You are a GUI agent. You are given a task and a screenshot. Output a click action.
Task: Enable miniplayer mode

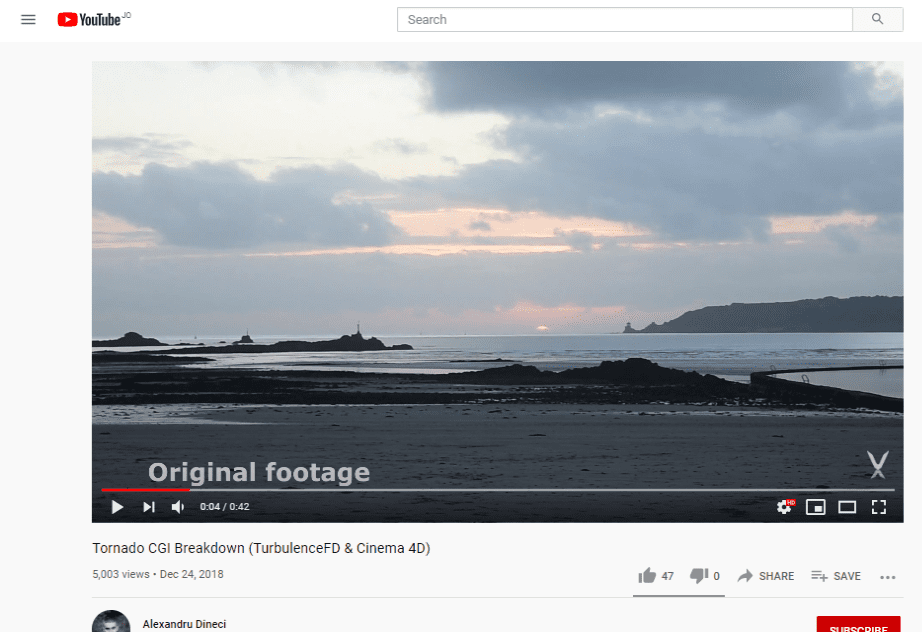(x=816, y=507)
